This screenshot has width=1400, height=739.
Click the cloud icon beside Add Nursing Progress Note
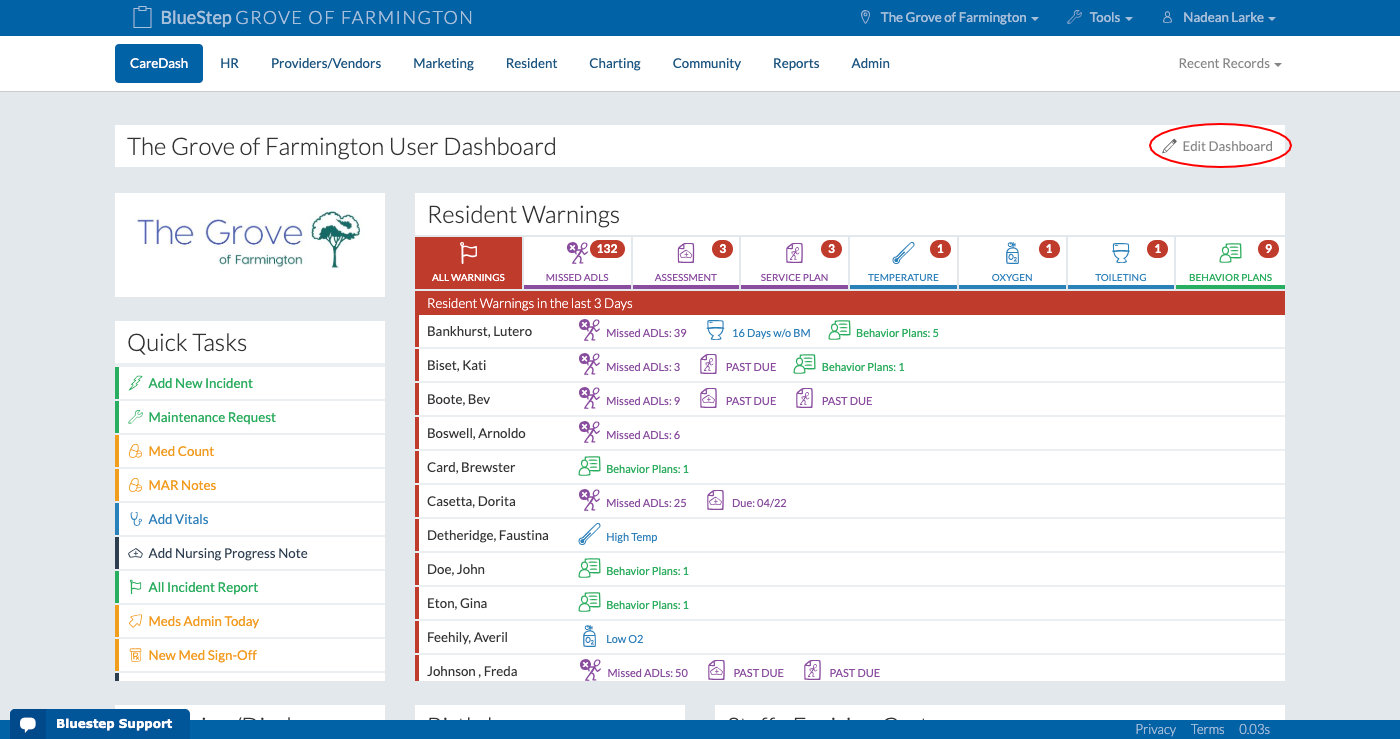click(136, 553)
